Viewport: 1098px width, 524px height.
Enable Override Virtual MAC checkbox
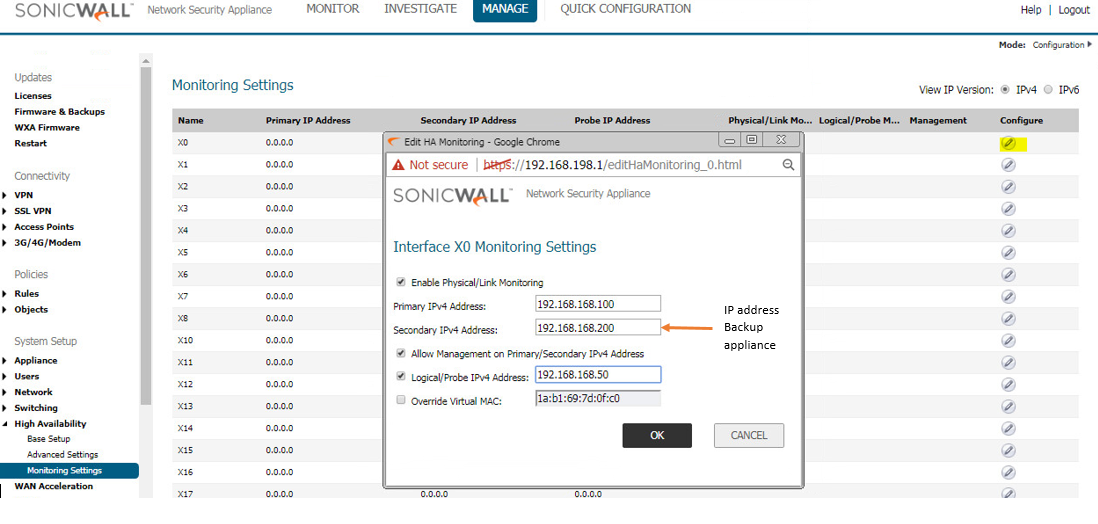click(401, 400)
